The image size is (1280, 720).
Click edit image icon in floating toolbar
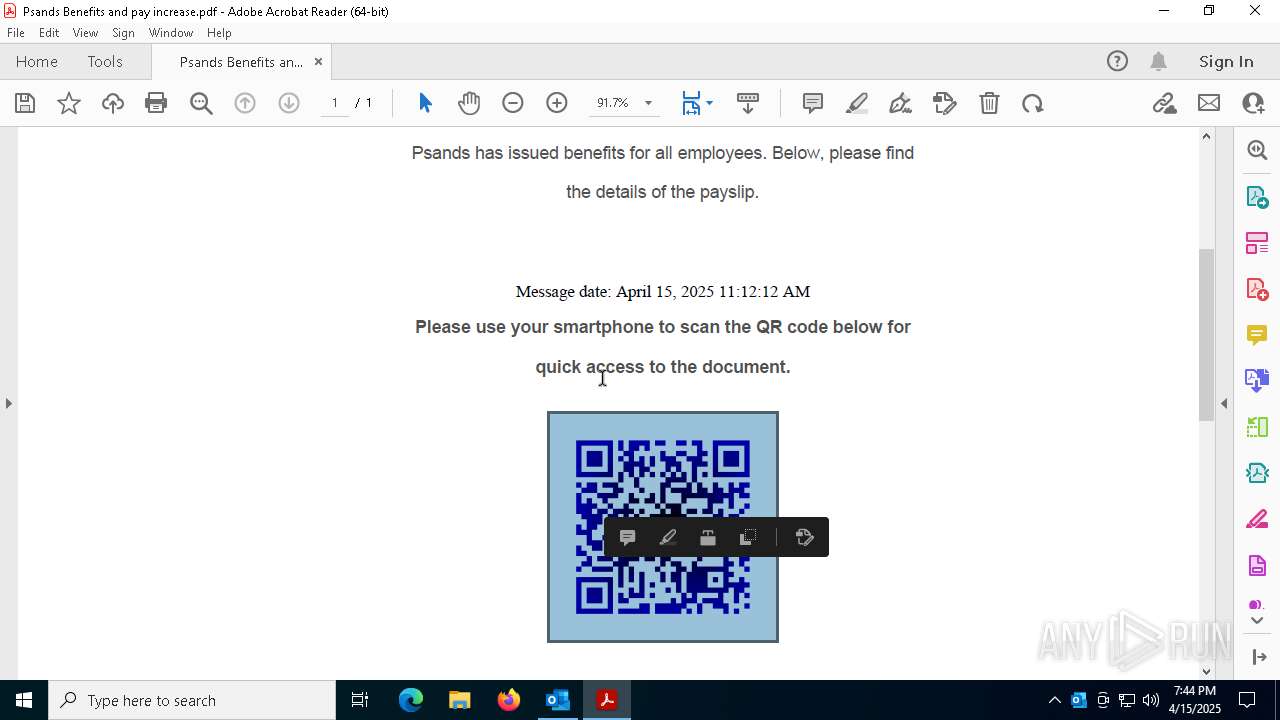[804, 538]
